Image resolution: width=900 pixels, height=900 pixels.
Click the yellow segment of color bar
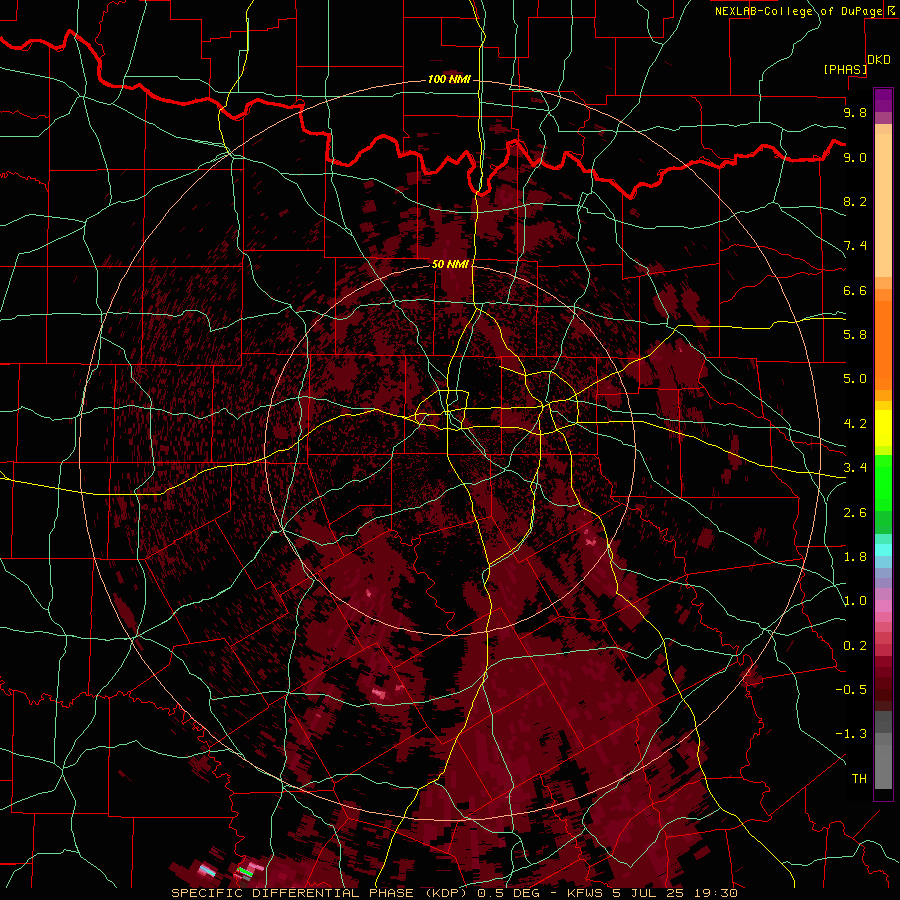[883, 428]
